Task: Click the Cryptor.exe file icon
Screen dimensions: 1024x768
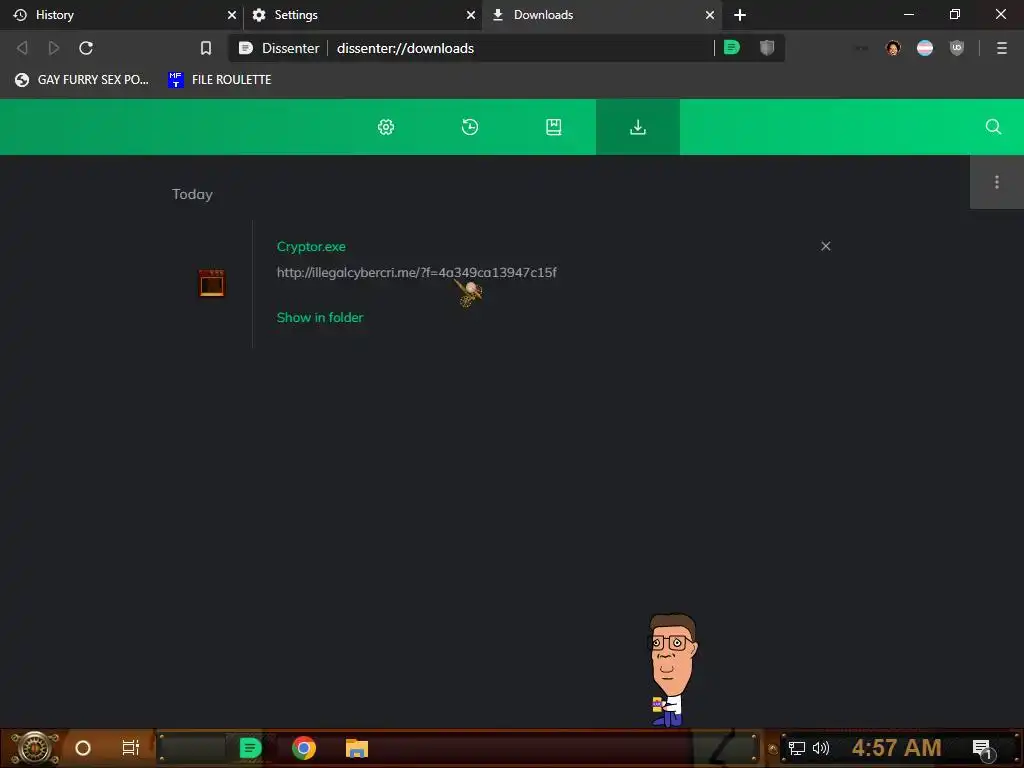Action: [212, 283]
